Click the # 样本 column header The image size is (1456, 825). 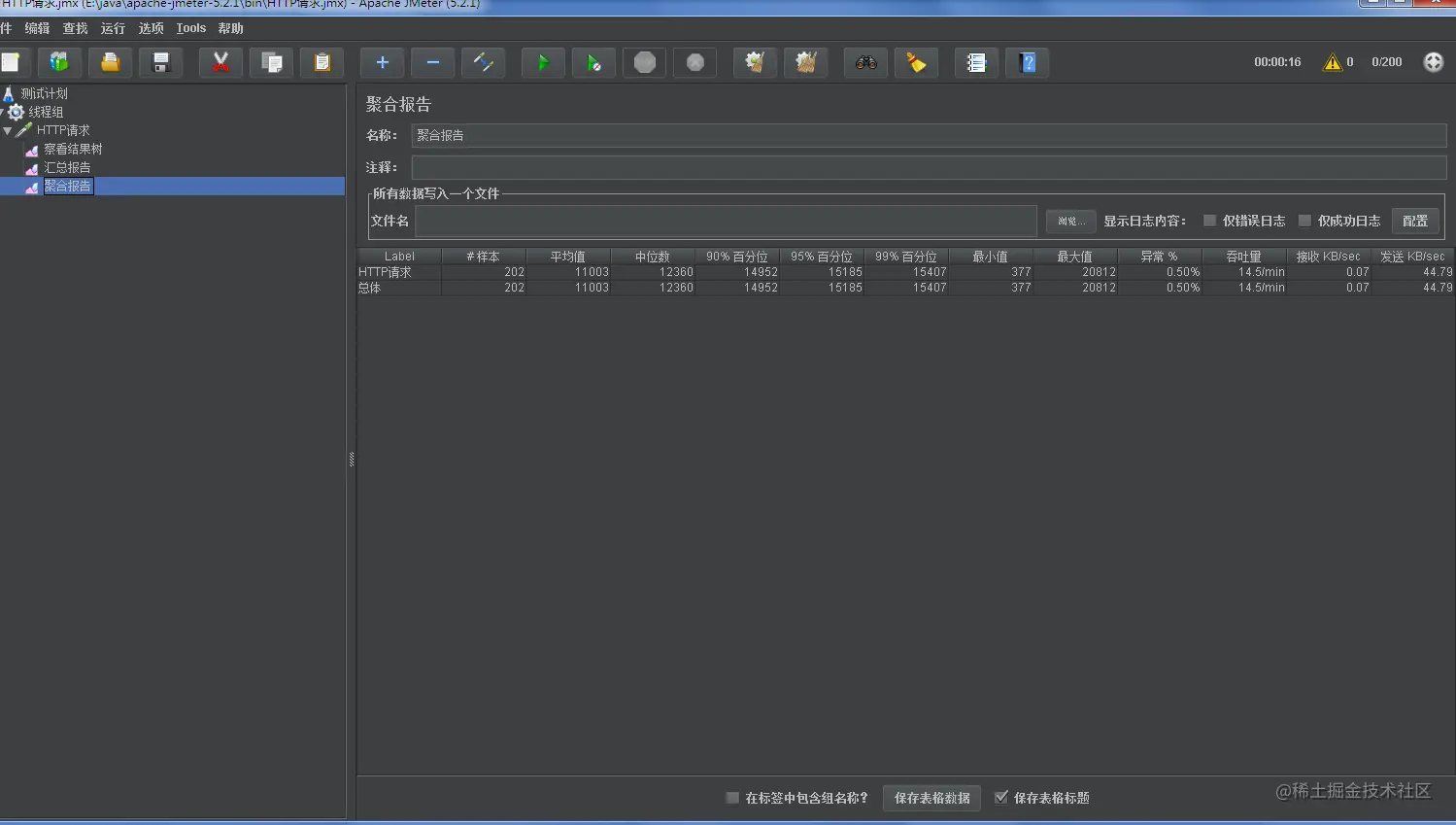483,257
